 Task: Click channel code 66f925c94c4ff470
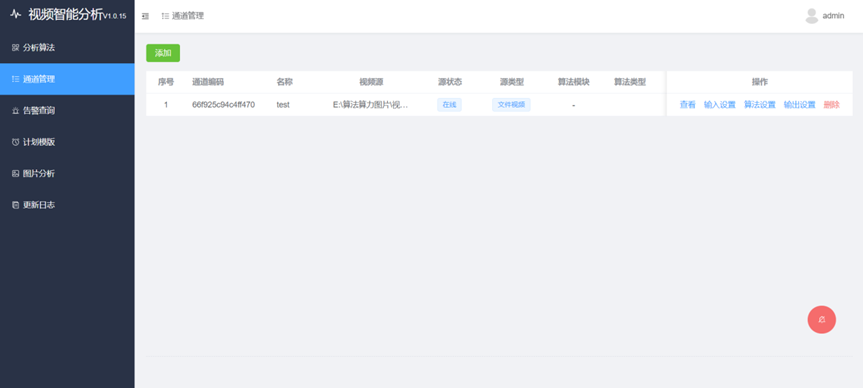223,105
